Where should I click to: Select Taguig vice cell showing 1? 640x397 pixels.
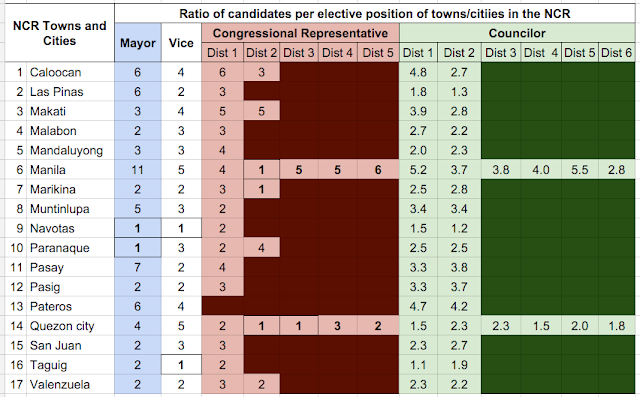(181, 365)
